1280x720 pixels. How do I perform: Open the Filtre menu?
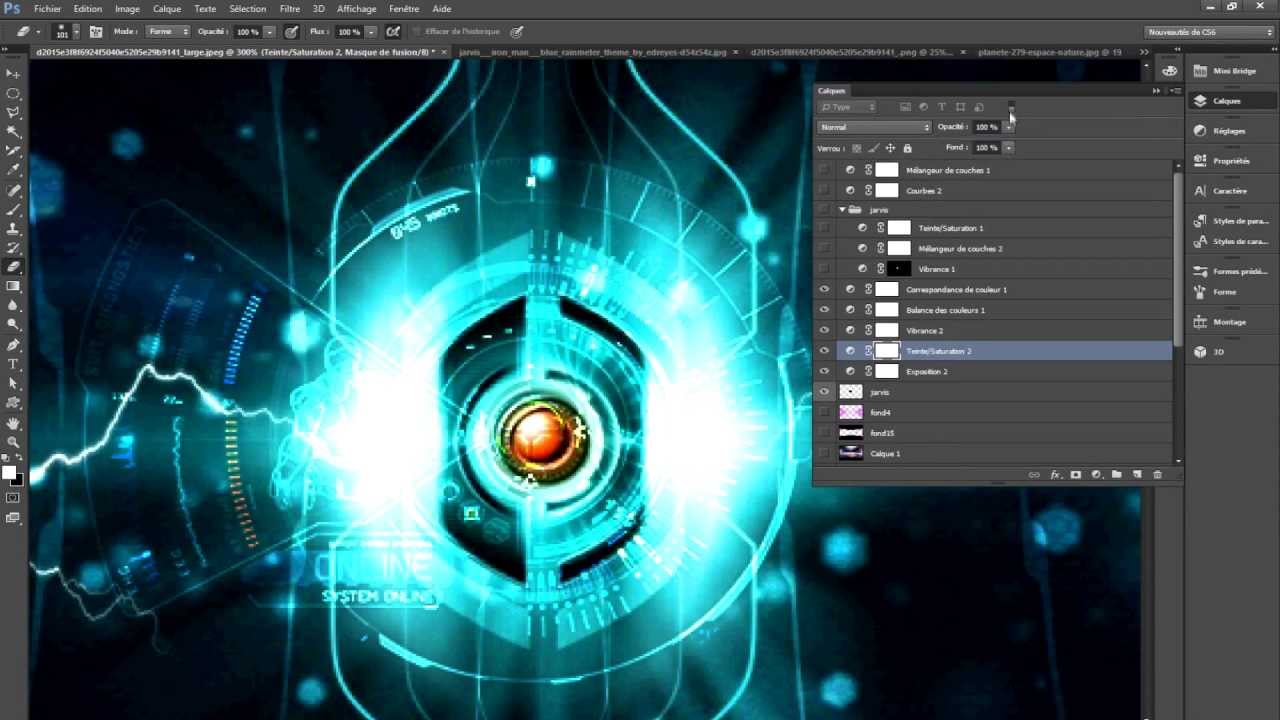[290, 9]
